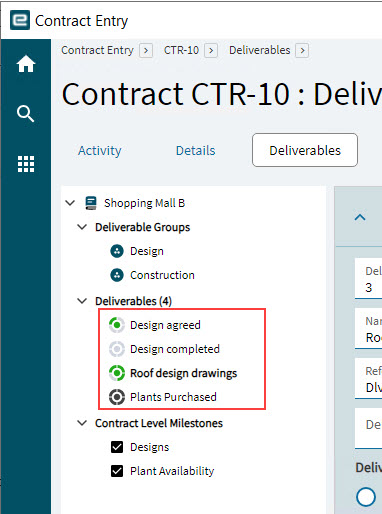Click the Contract Level Milestones heading
The height and width of the screenshot is (514, 382).
(159, 423)
